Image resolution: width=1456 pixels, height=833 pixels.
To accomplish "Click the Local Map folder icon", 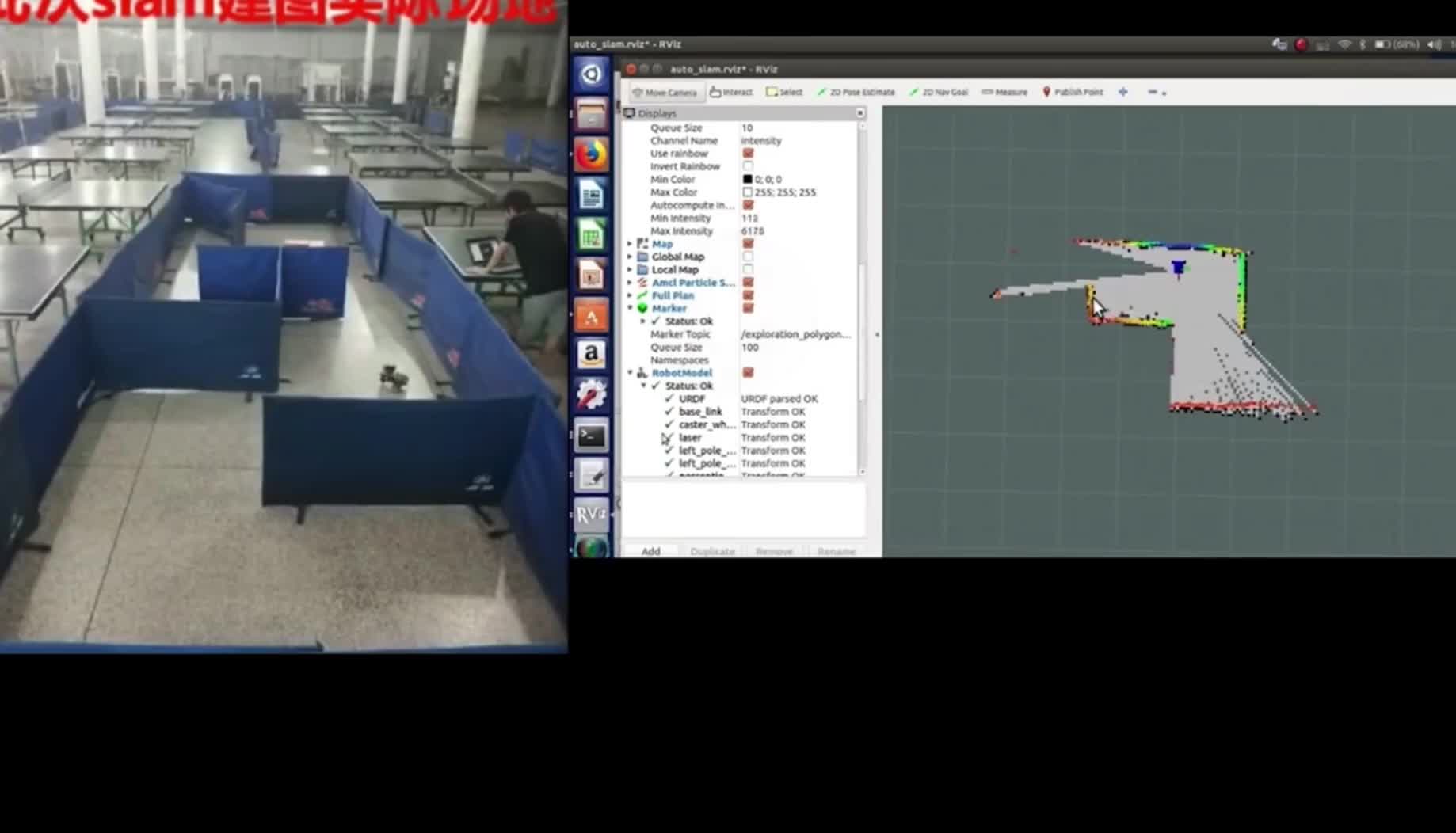I will [642, 270].
